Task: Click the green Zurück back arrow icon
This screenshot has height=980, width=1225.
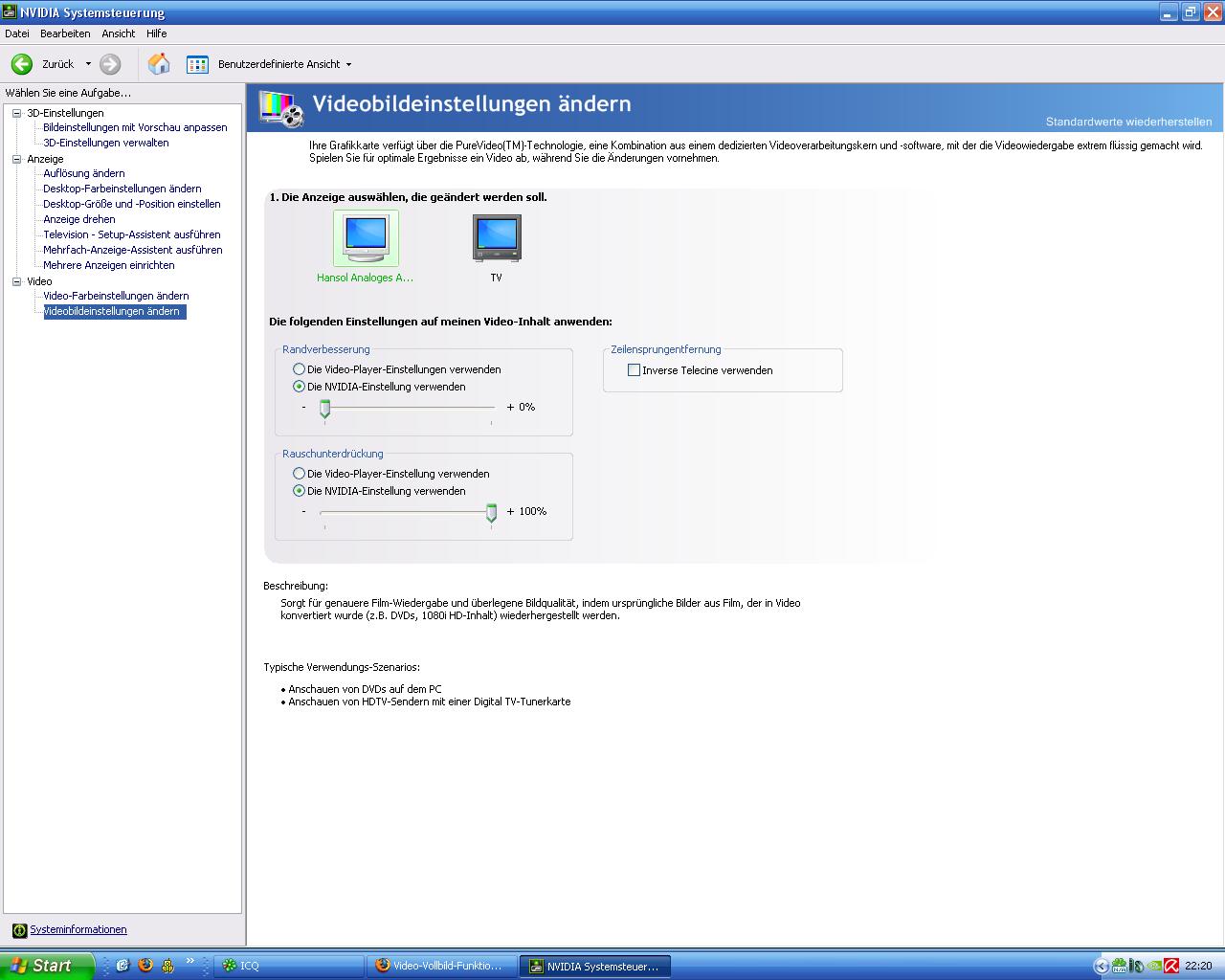Action: [22, 64]
